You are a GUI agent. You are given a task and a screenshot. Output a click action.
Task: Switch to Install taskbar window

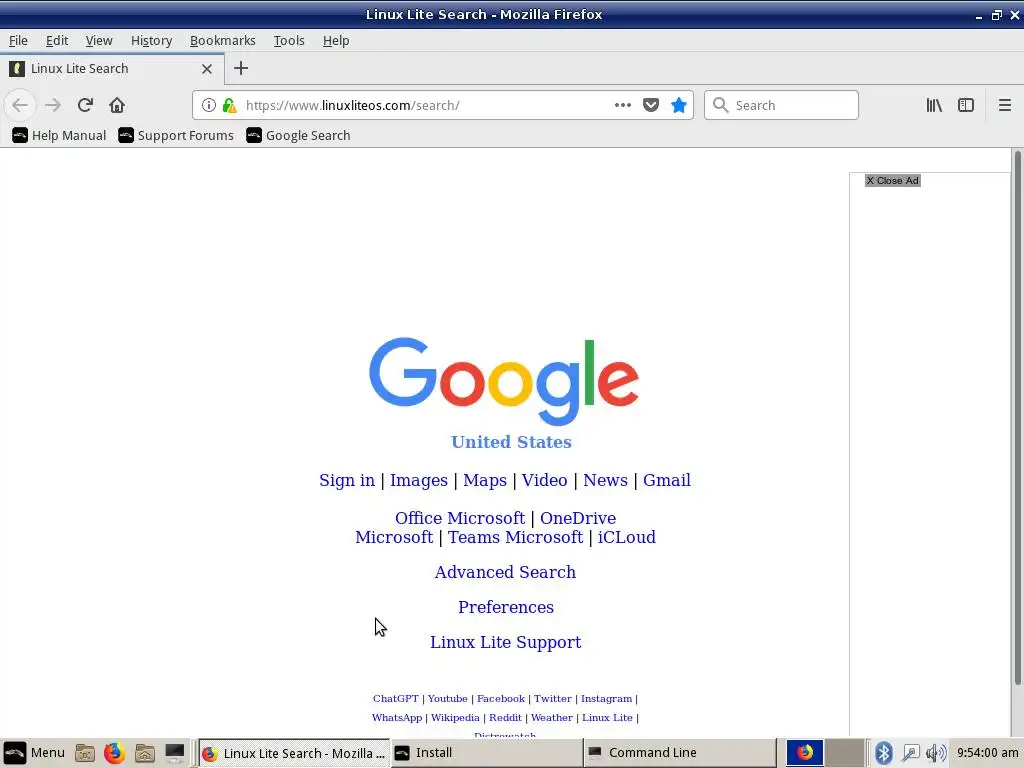tap(487, 753)
